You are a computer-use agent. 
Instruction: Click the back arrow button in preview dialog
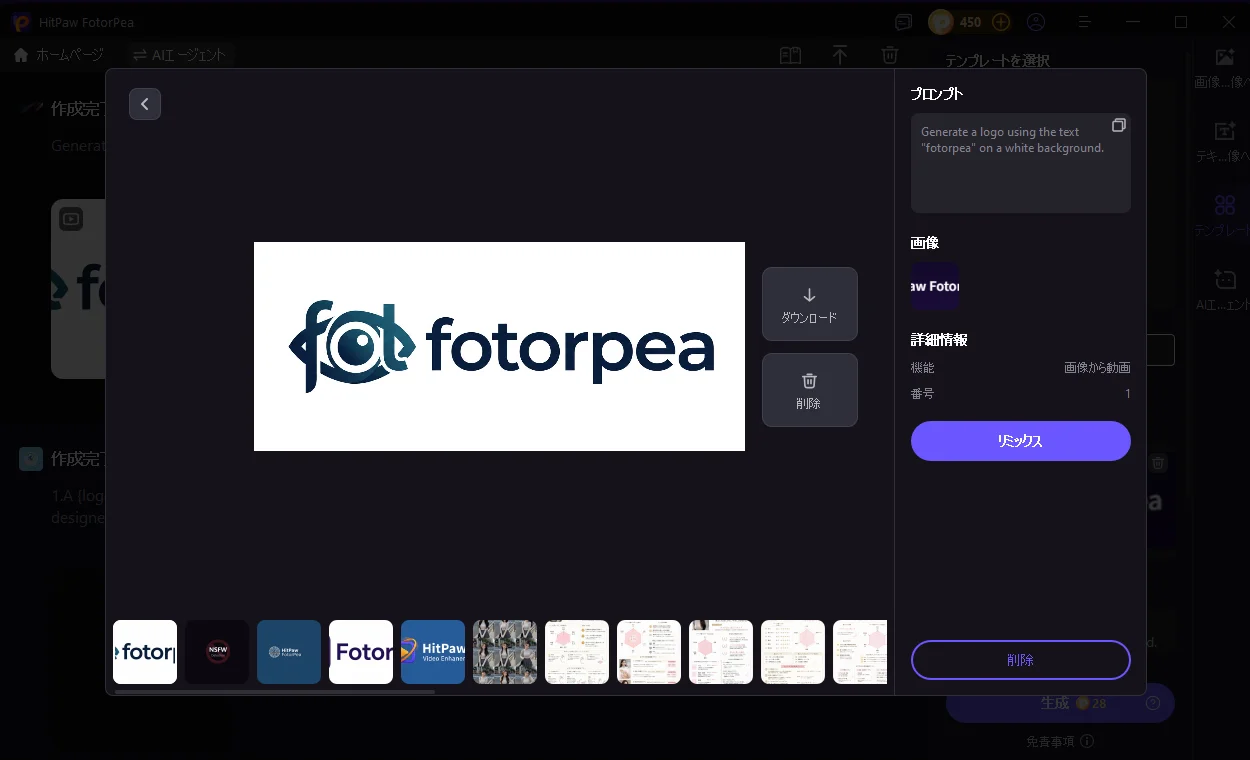(x=145, y=104)
